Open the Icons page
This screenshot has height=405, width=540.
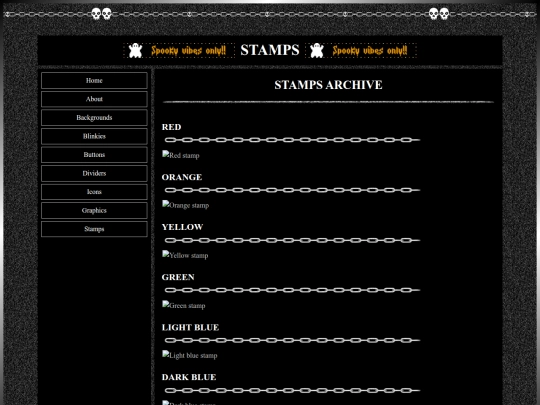[94, 192]
